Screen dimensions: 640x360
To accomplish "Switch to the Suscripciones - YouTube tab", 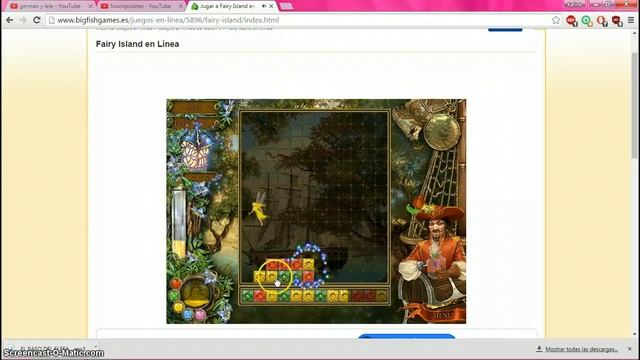I will (x=141, y=6).
